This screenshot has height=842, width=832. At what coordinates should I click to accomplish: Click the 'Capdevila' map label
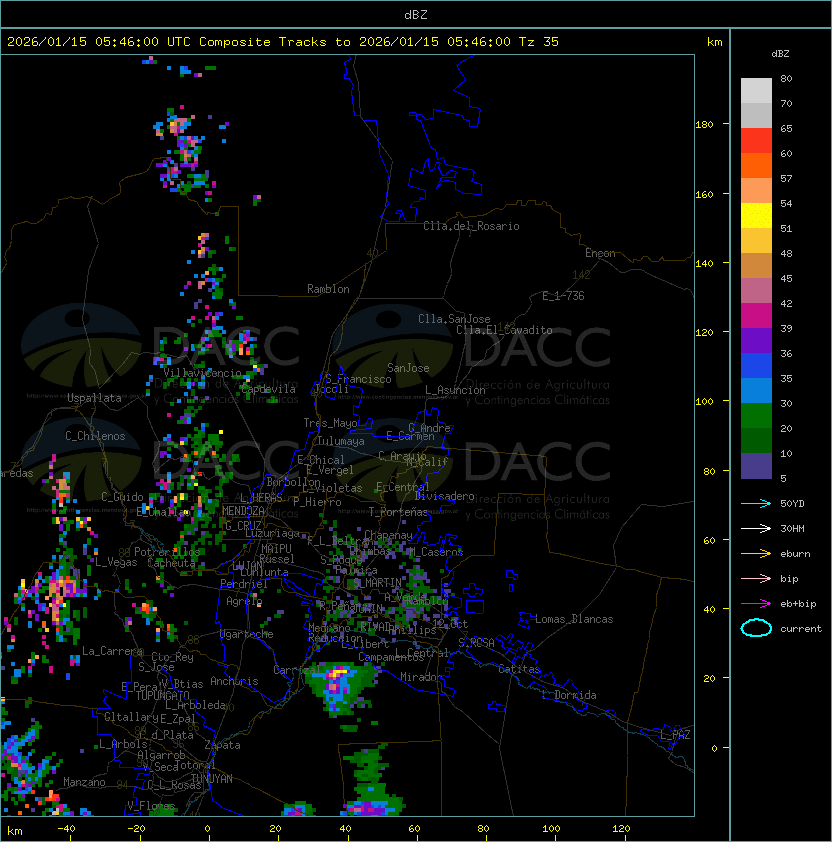(x=268, y=389)
